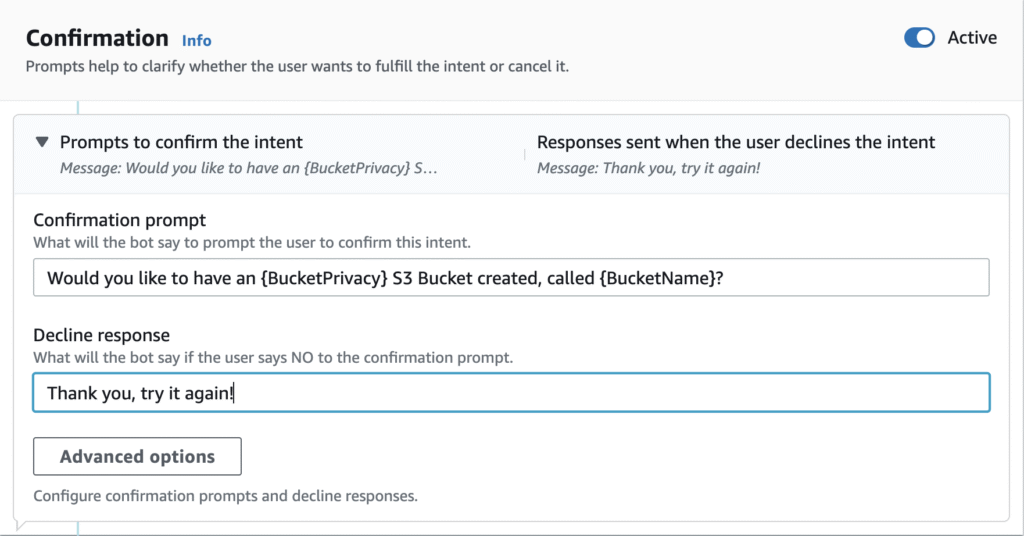This screenshot has width=1024, height=536.
Task: Click the What will the bot say to prompt hint
Action: click(252, 242)
